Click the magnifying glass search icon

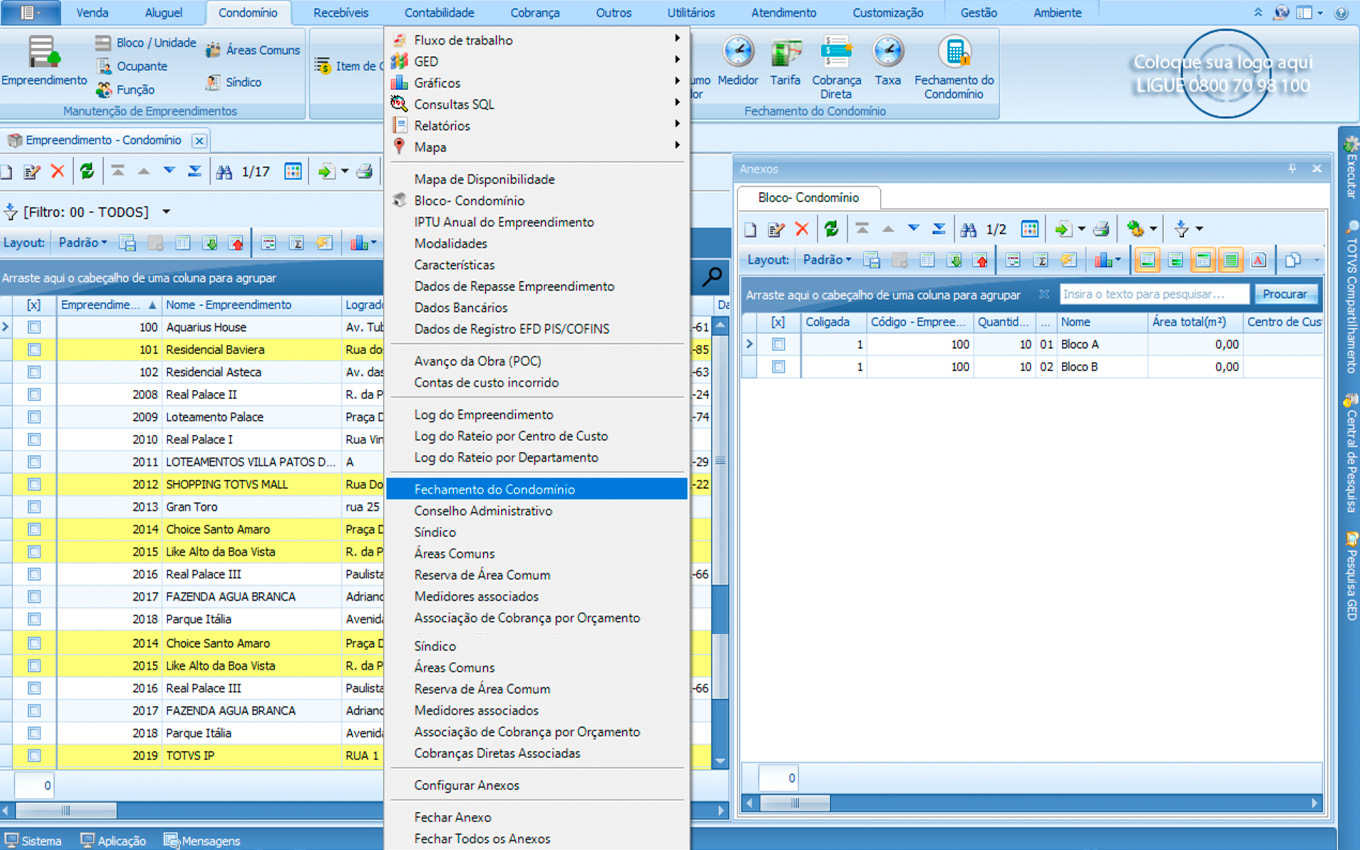pyautogui.click(x=712, y=277)
